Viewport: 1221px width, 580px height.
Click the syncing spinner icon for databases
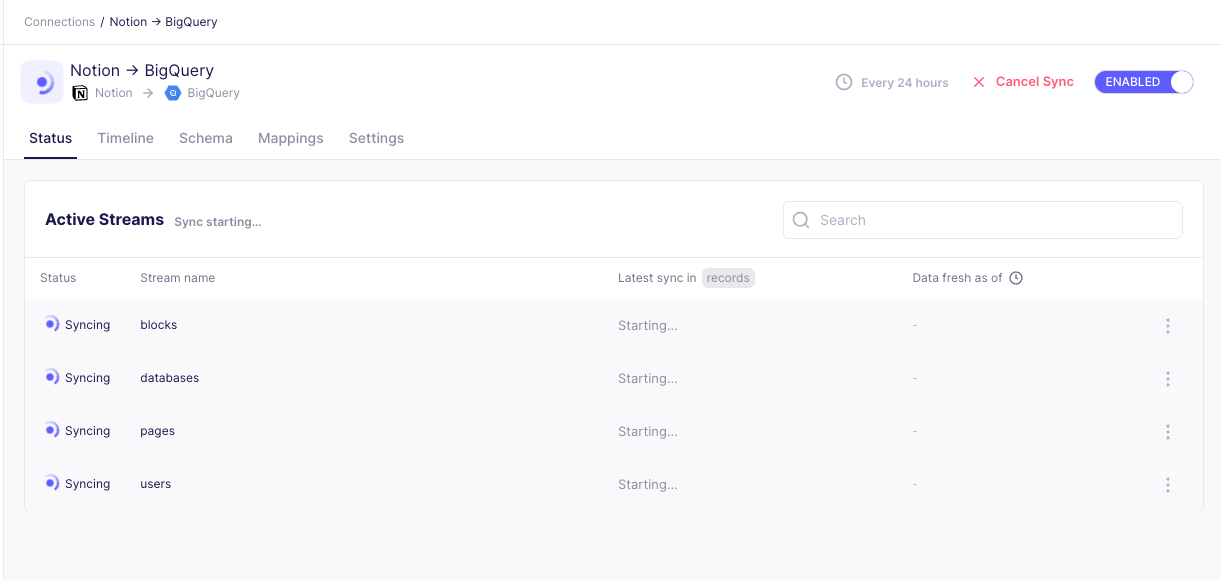[x=51, y=377]
